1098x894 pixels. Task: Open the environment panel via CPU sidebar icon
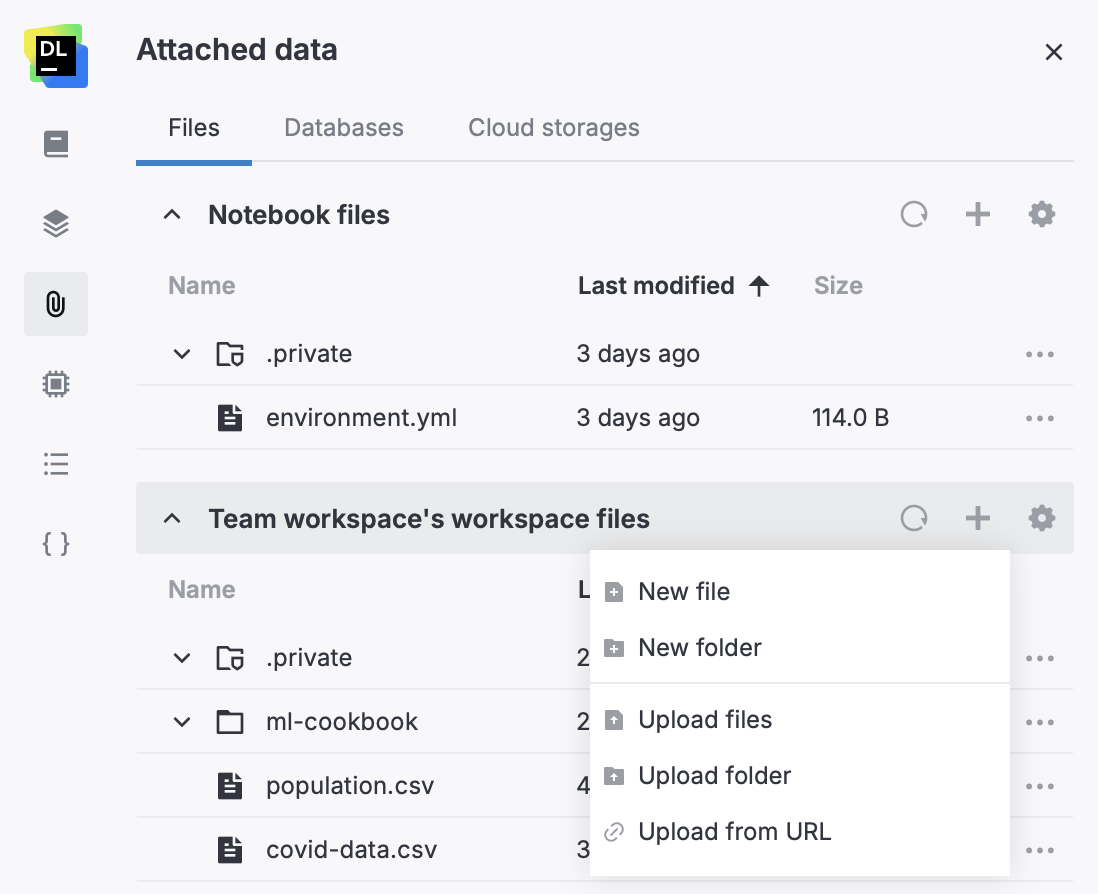coord(55,384)
